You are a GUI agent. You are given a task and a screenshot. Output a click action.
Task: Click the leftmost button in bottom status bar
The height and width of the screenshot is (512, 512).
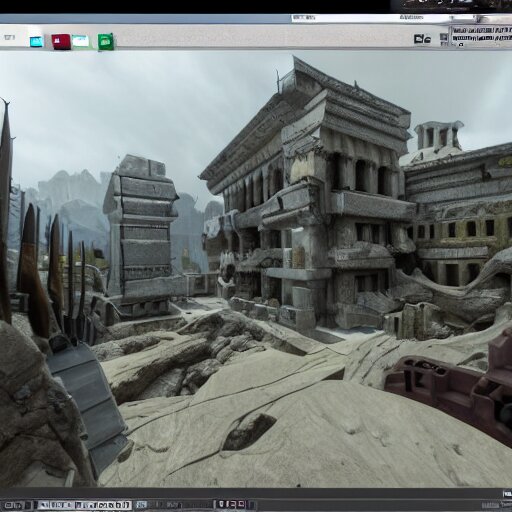(13, 505)
